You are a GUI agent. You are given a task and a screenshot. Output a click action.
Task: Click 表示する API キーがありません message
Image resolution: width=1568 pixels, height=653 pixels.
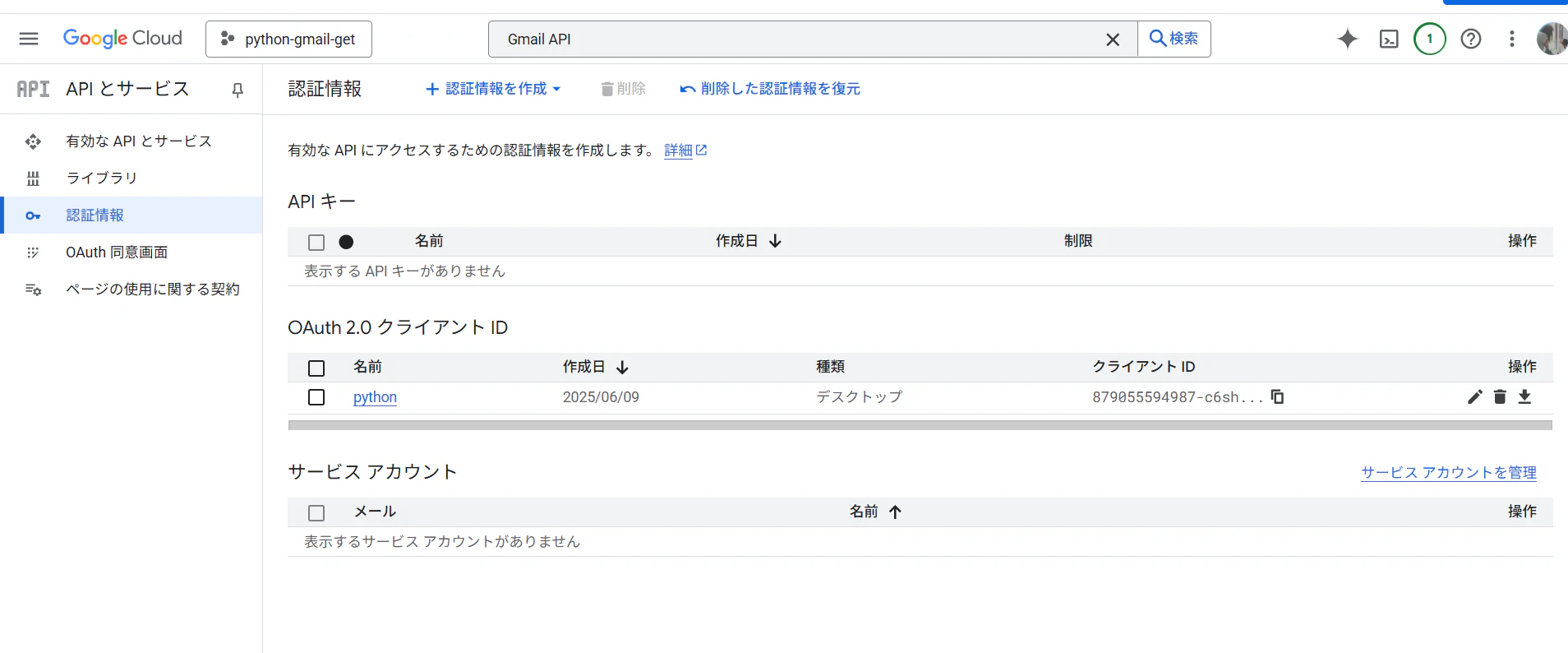(x=404, y=271)
